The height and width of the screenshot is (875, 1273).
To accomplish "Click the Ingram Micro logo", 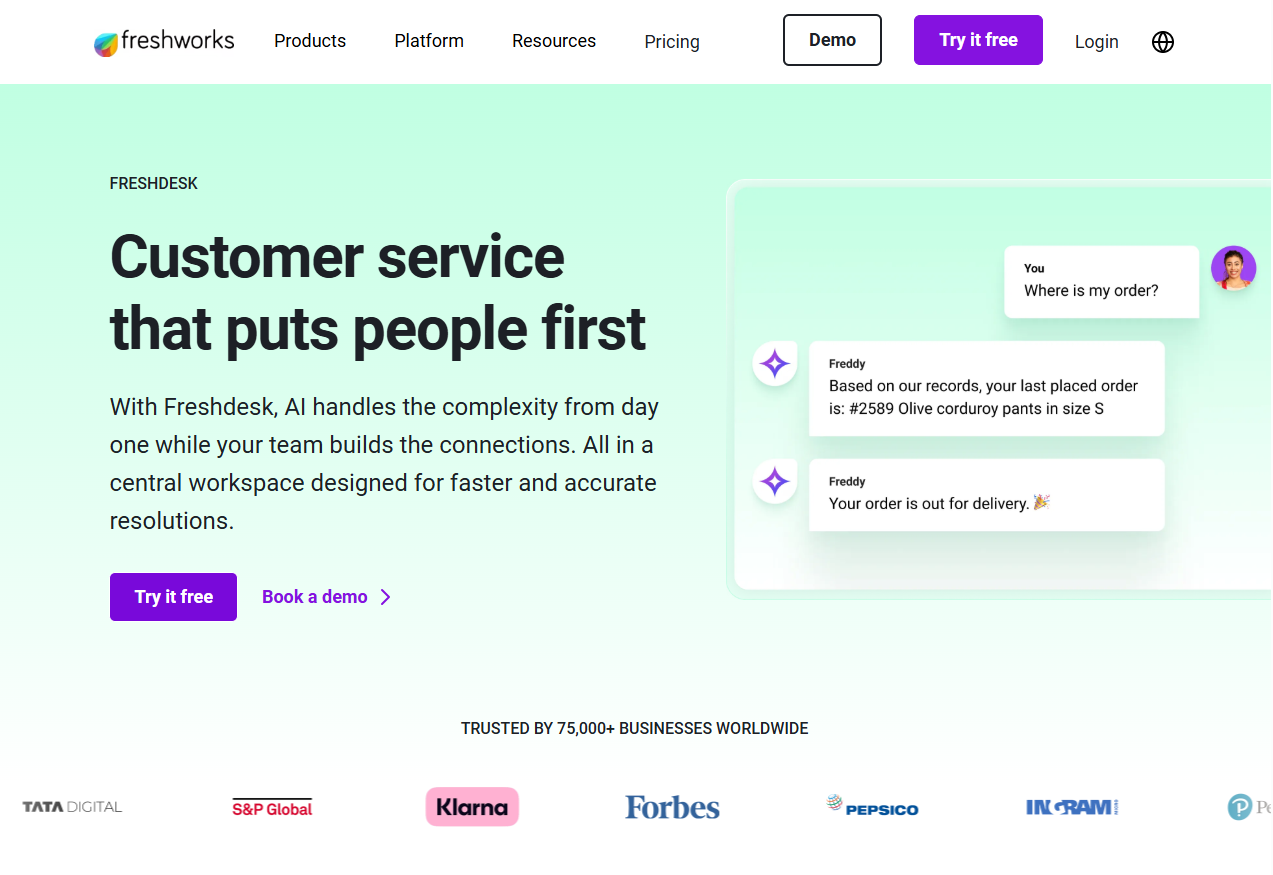I will [x=1072, y=807].
